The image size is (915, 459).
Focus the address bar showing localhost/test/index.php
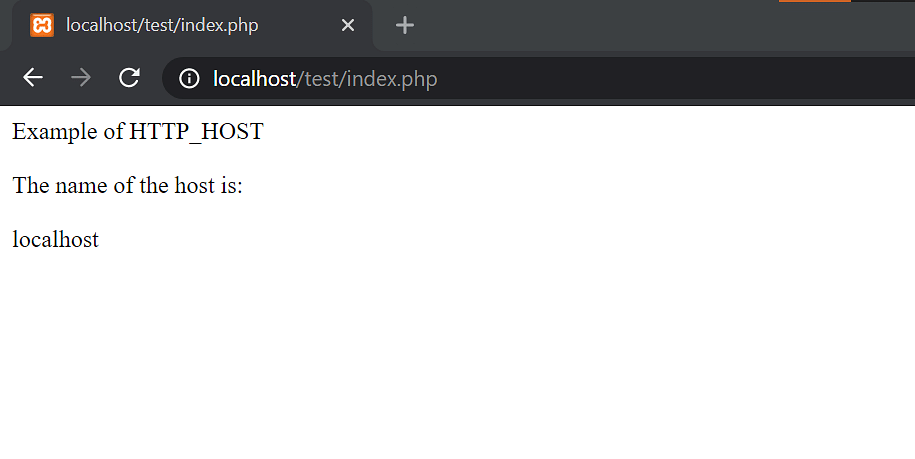click(537, 78)
